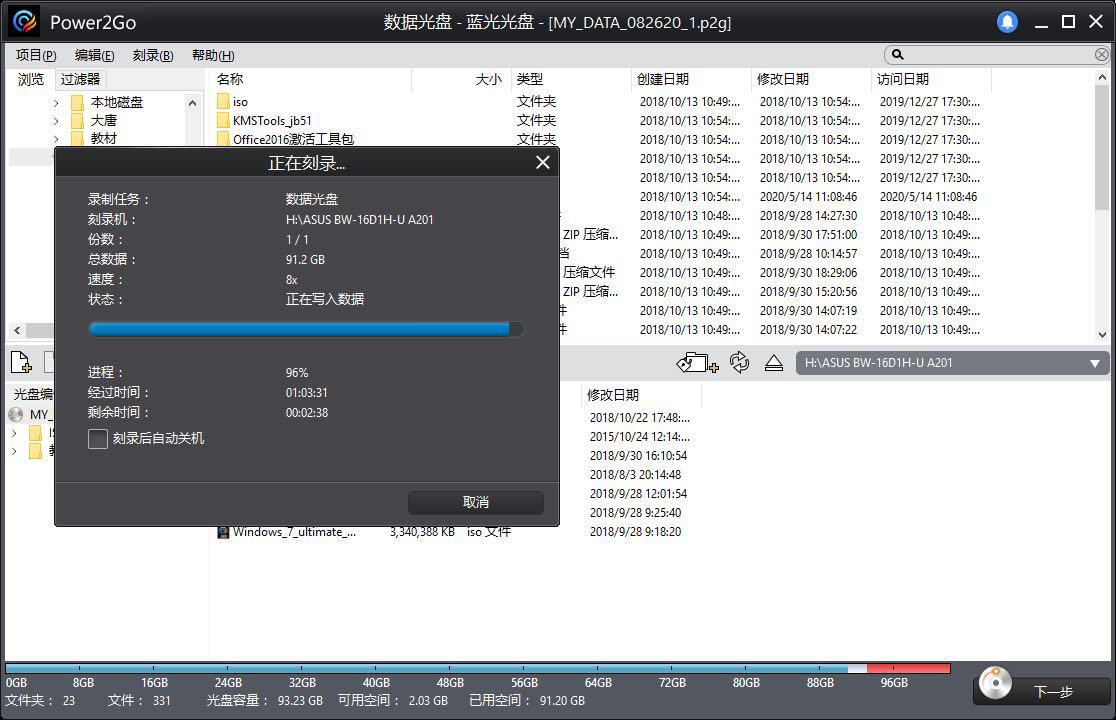Click the 类型 column header
The height and width of the screenshot is (720, 1116).
pos(530,79)
